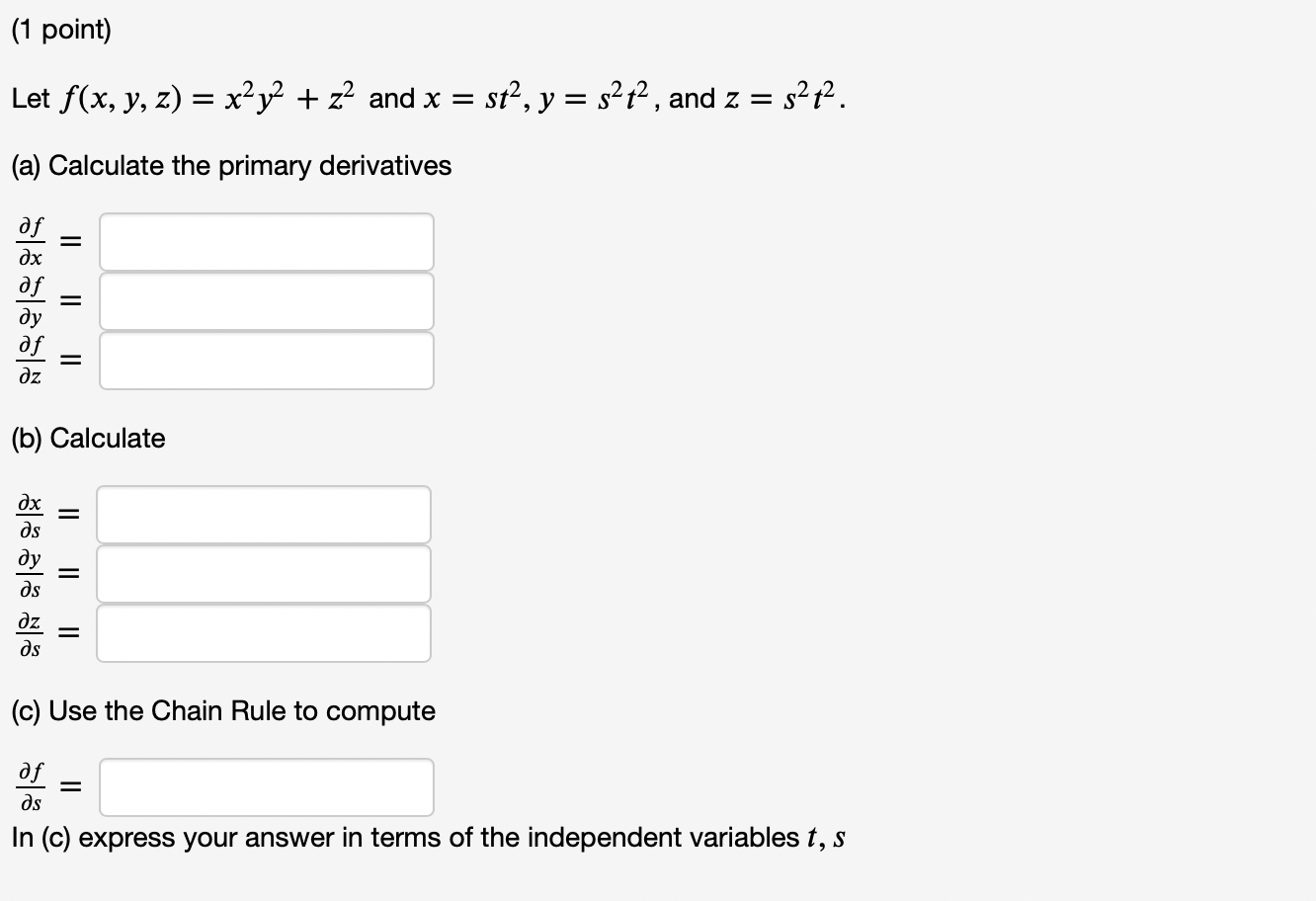Select the last answer box in part (b)
Image resolution: width=1316 pixels, height=901 pixels.
tap(264, 632)
